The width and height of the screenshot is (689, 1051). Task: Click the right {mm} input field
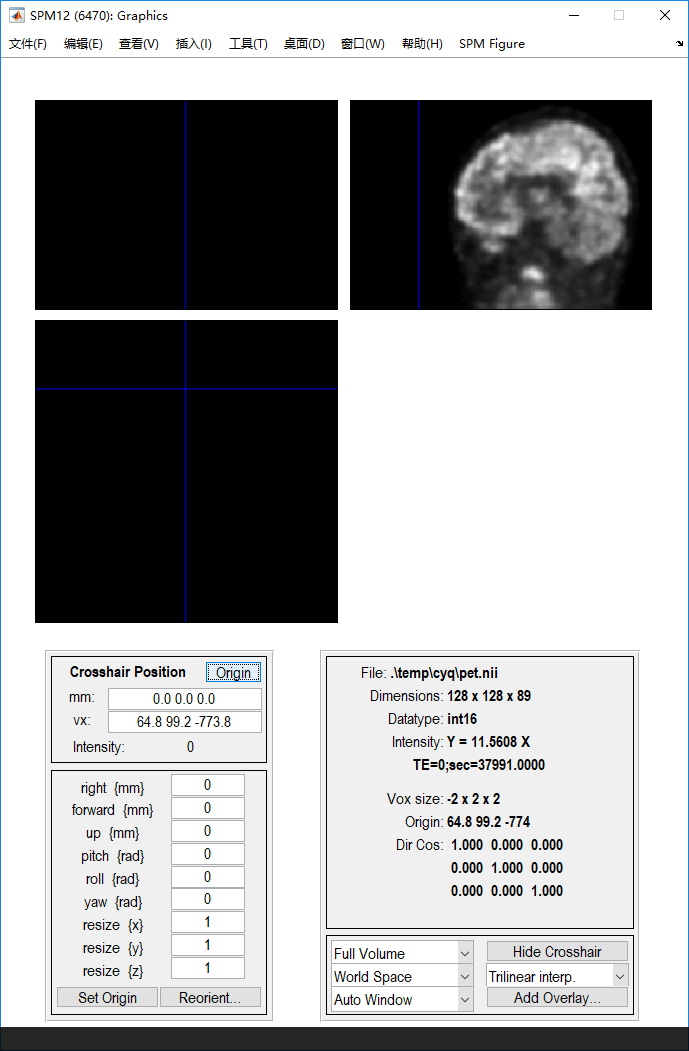208,785
